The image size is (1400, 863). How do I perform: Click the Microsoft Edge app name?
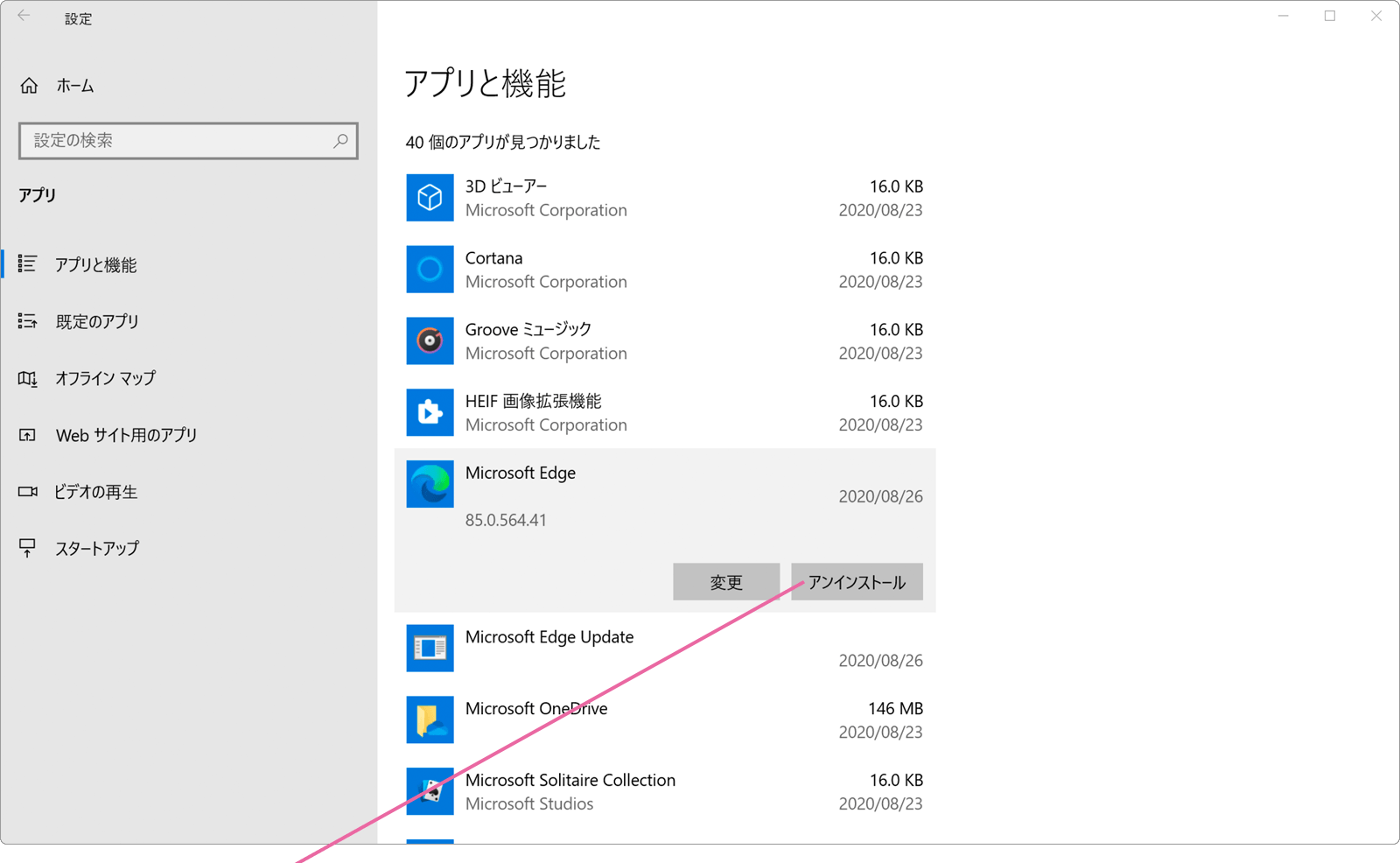pyautogui.click(x=520, y=473)
